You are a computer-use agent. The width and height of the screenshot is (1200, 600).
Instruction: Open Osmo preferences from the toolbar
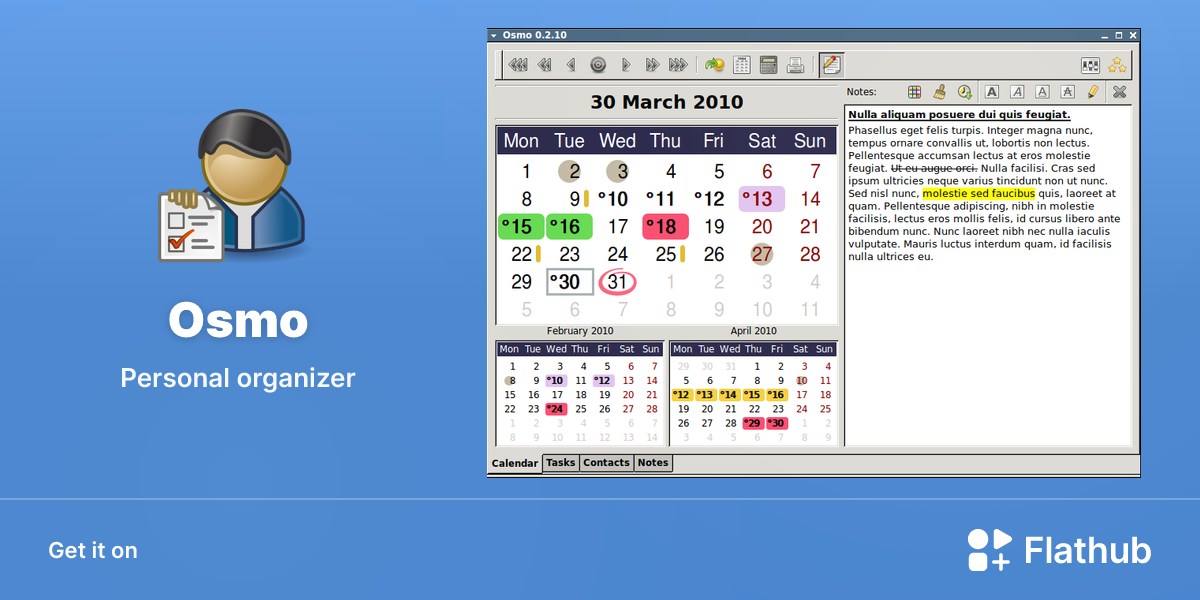pos(1090,65)
